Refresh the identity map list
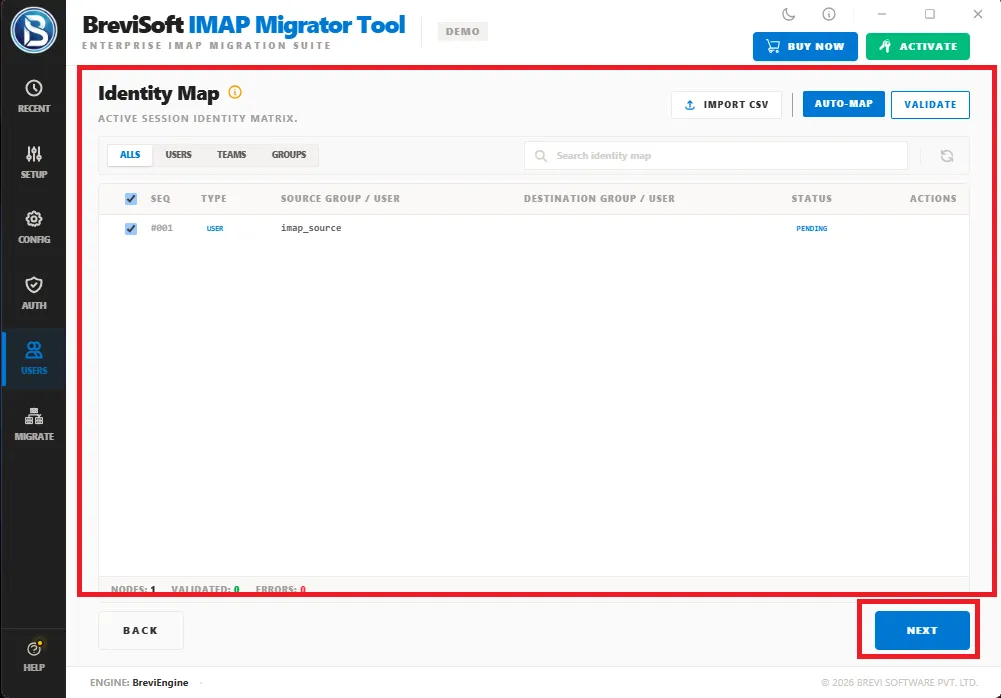 click(947, 156)
